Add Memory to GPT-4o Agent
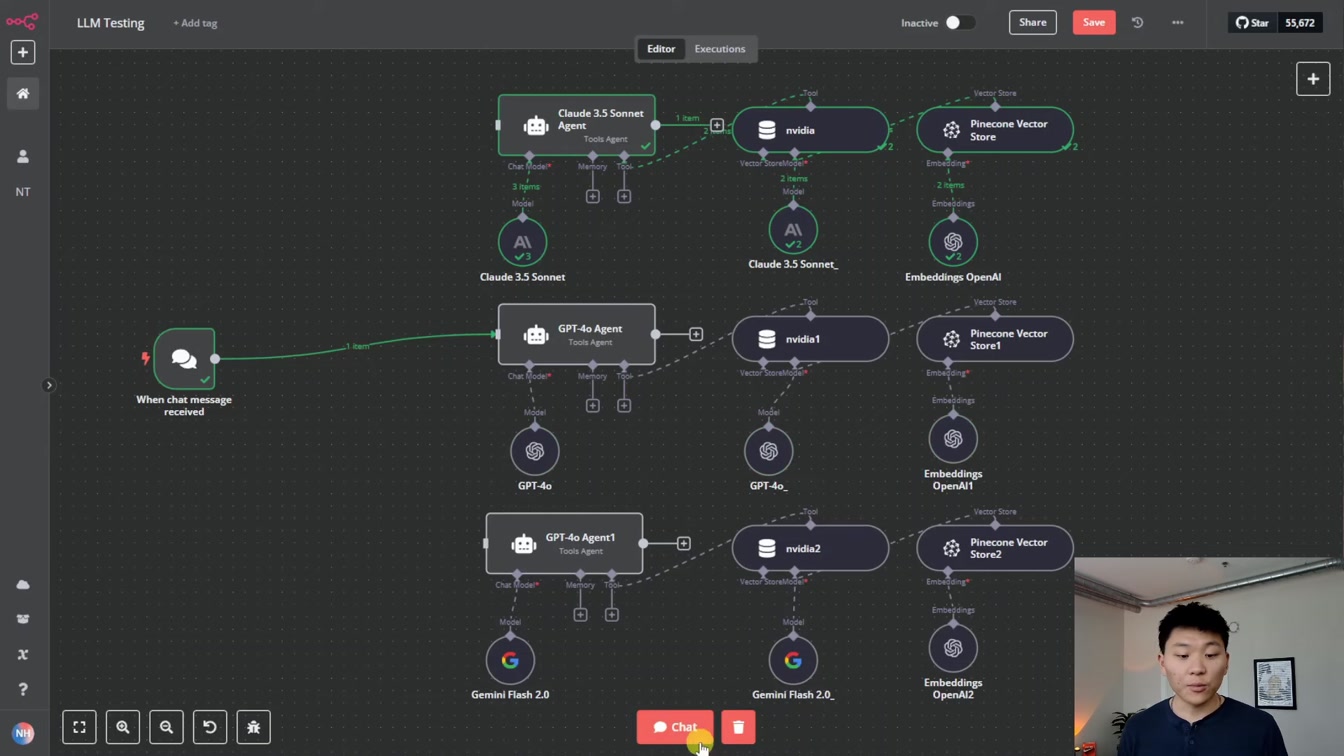The height and width of the screenshot is (756, 1344). pyautogui.click(x=593, y=405)
